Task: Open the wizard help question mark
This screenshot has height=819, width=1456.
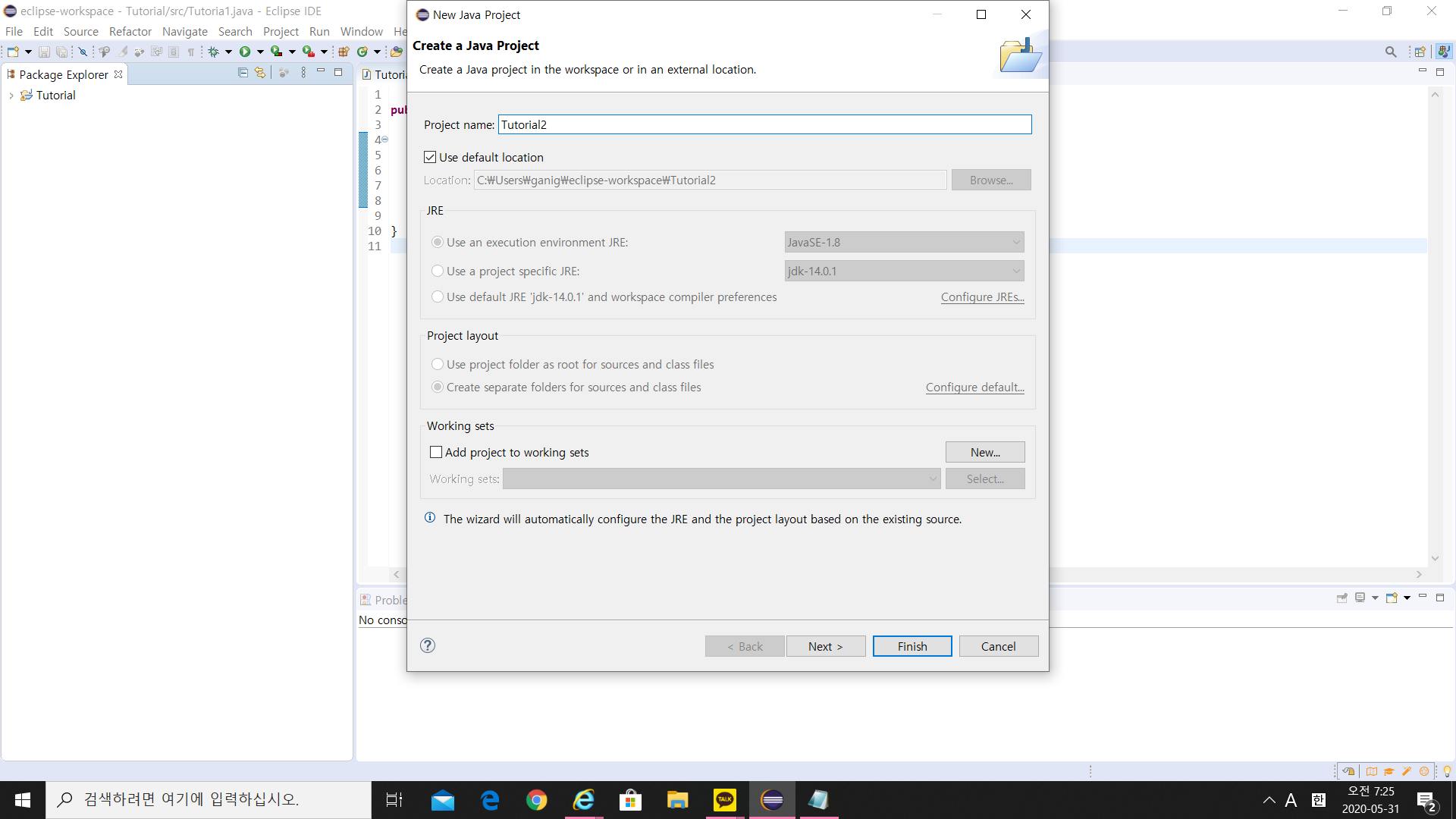Action: tap(428, 645)
